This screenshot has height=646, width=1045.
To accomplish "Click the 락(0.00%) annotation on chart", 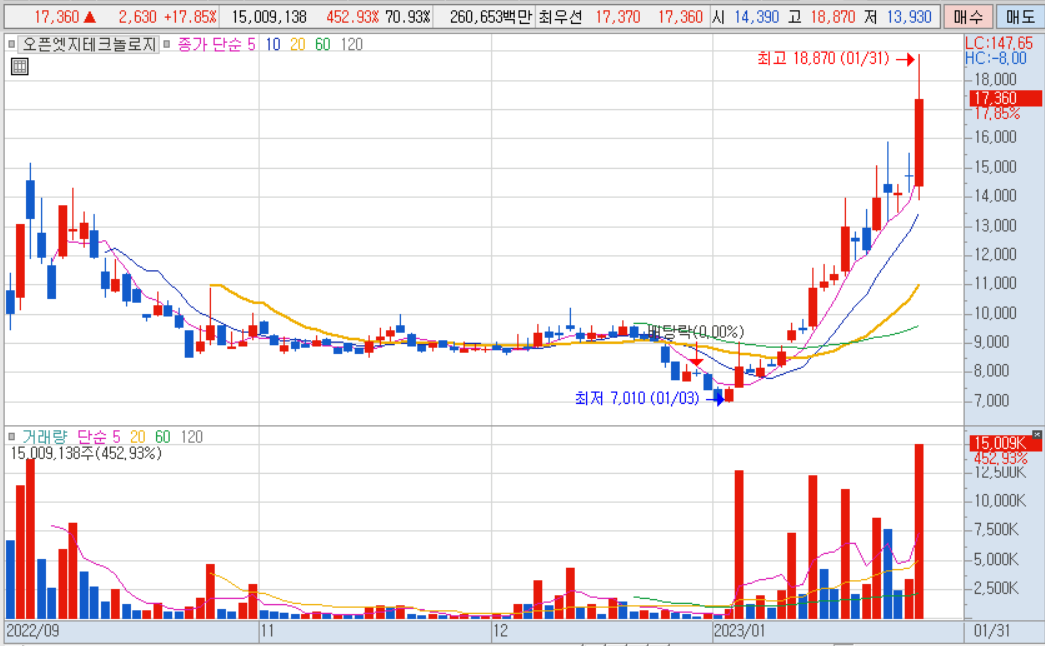I will pyautogui.click(x=698, y=331).
